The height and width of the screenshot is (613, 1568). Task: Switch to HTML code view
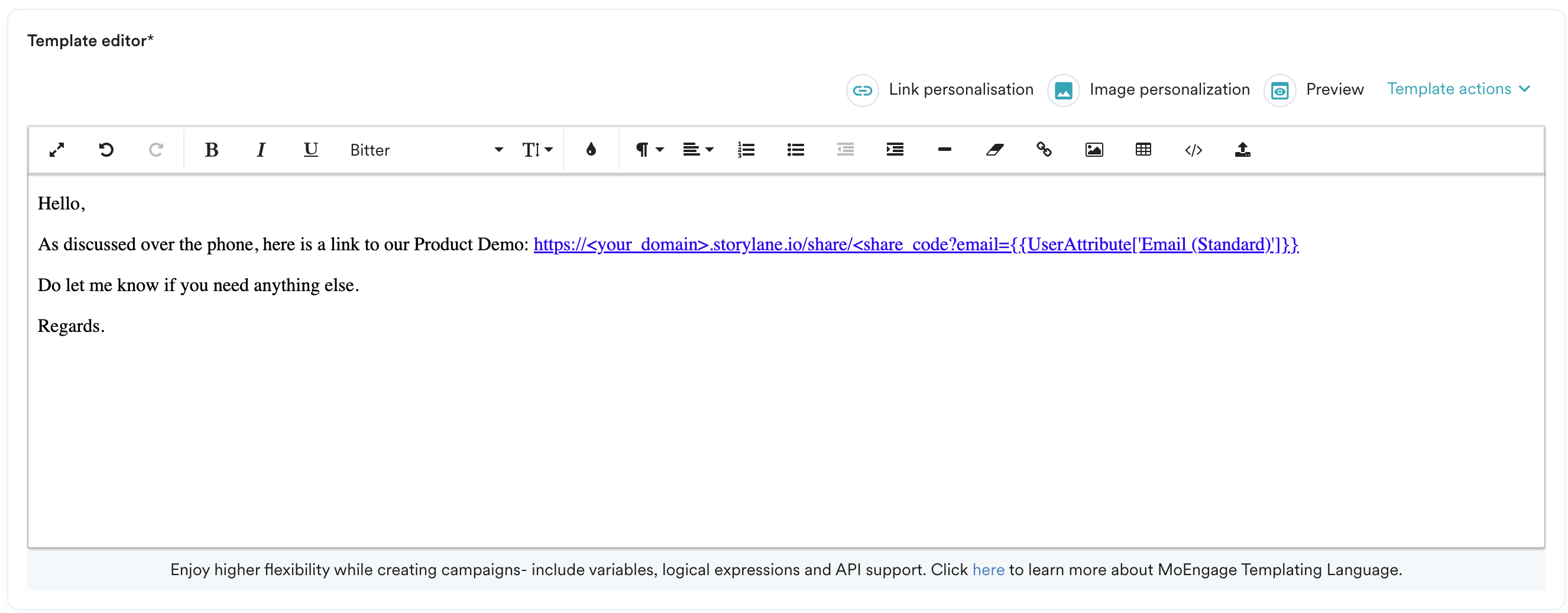(x=1193, y=150)
